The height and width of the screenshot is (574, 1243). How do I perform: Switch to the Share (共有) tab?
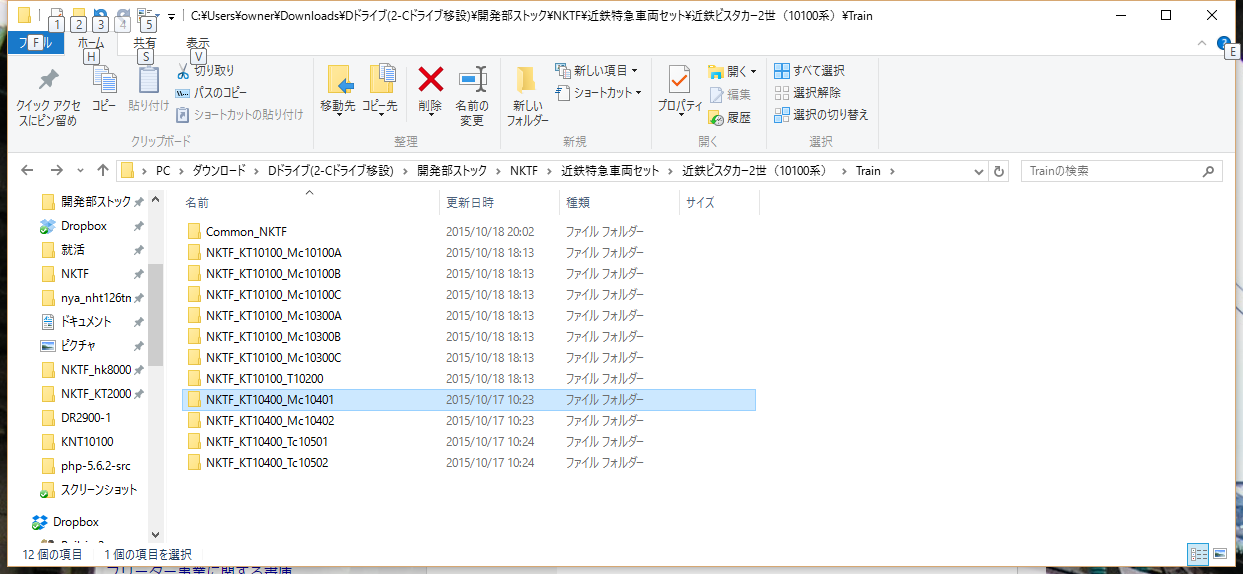click(x=145, y=43)
